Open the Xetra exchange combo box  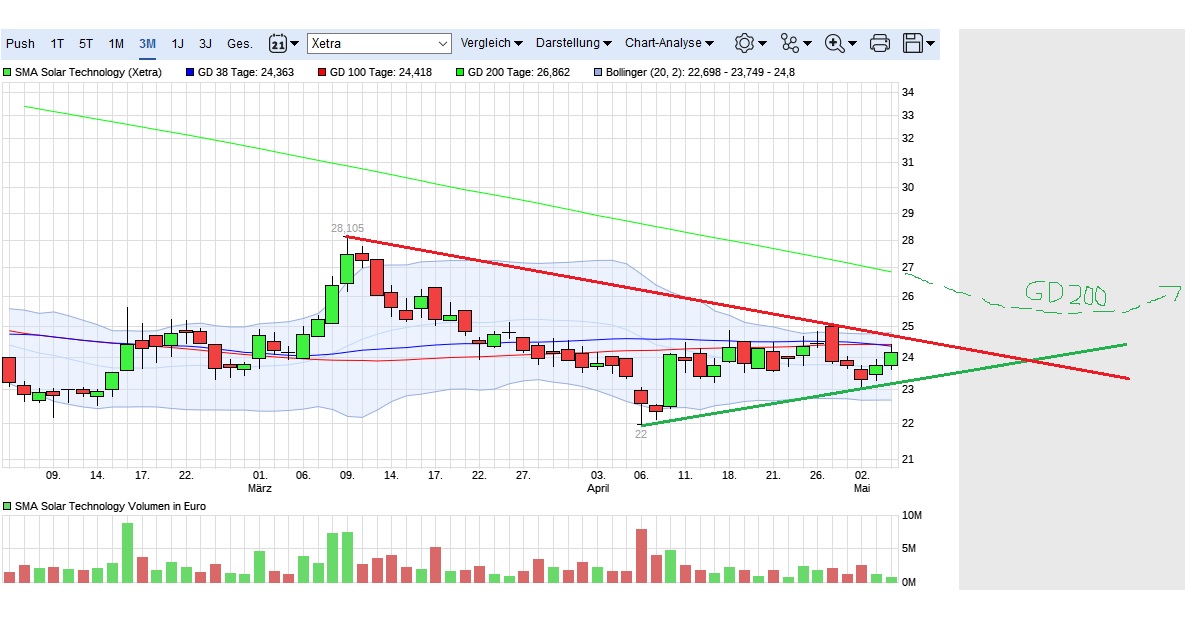tap(379, 44)
